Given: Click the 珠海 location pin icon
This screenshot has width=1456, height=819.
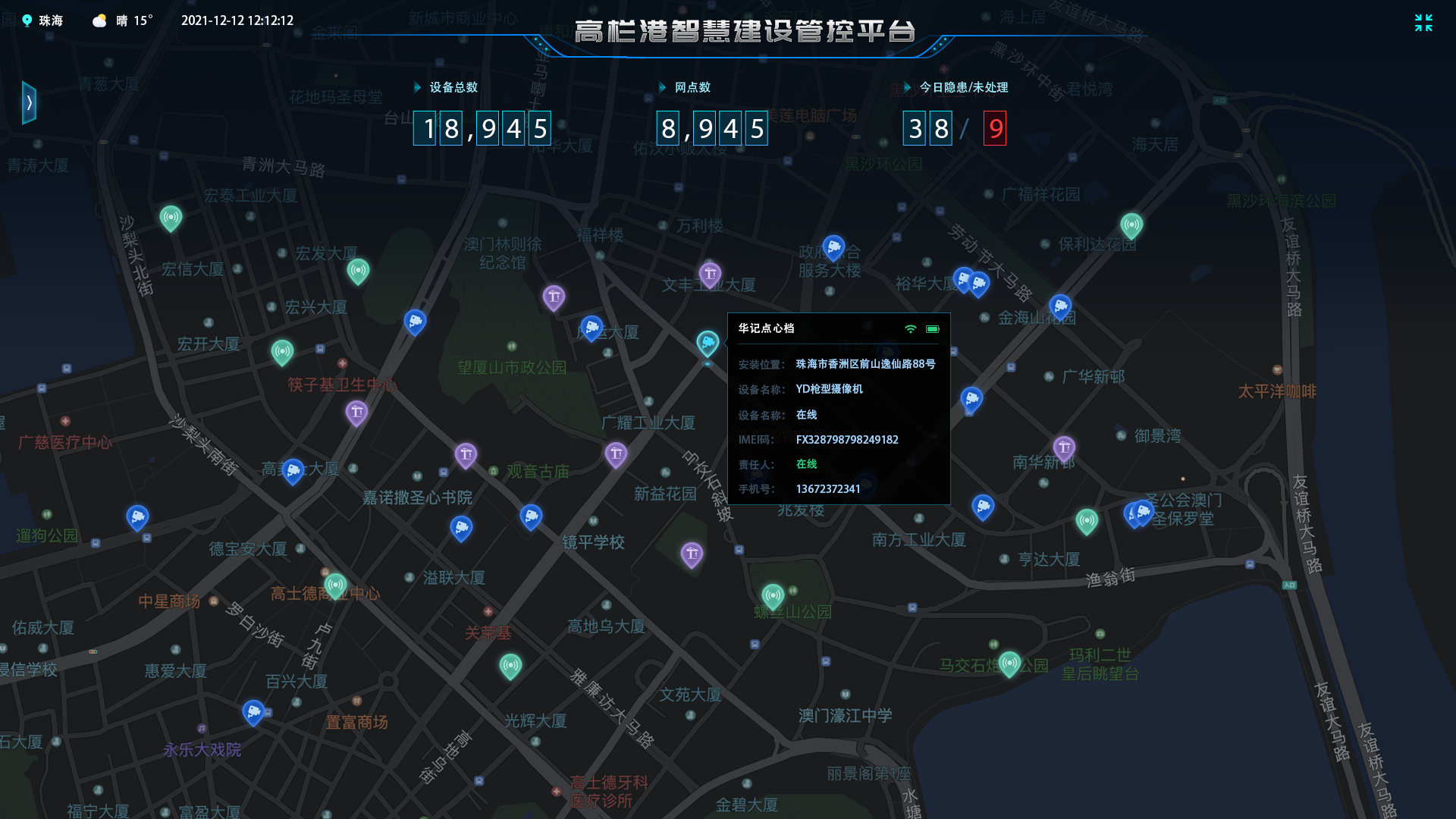Looking at the screenshot, I should click(x=27, y=20).
